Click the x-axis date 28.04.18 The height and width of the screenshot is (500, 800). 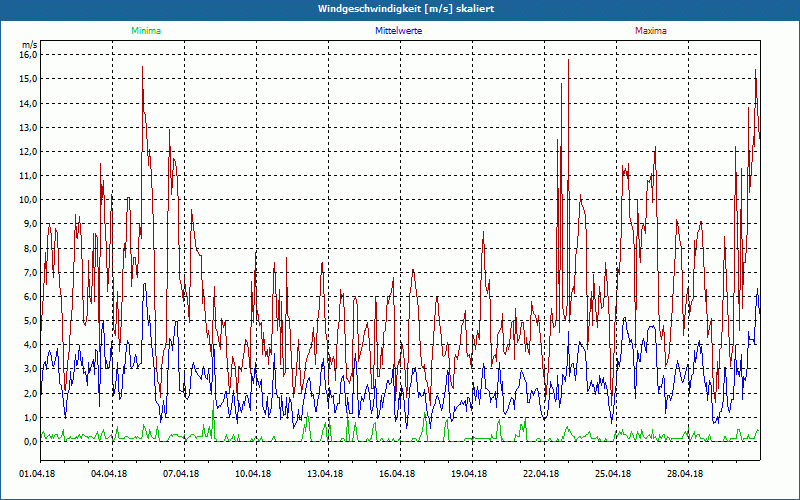tap(685, 474)
